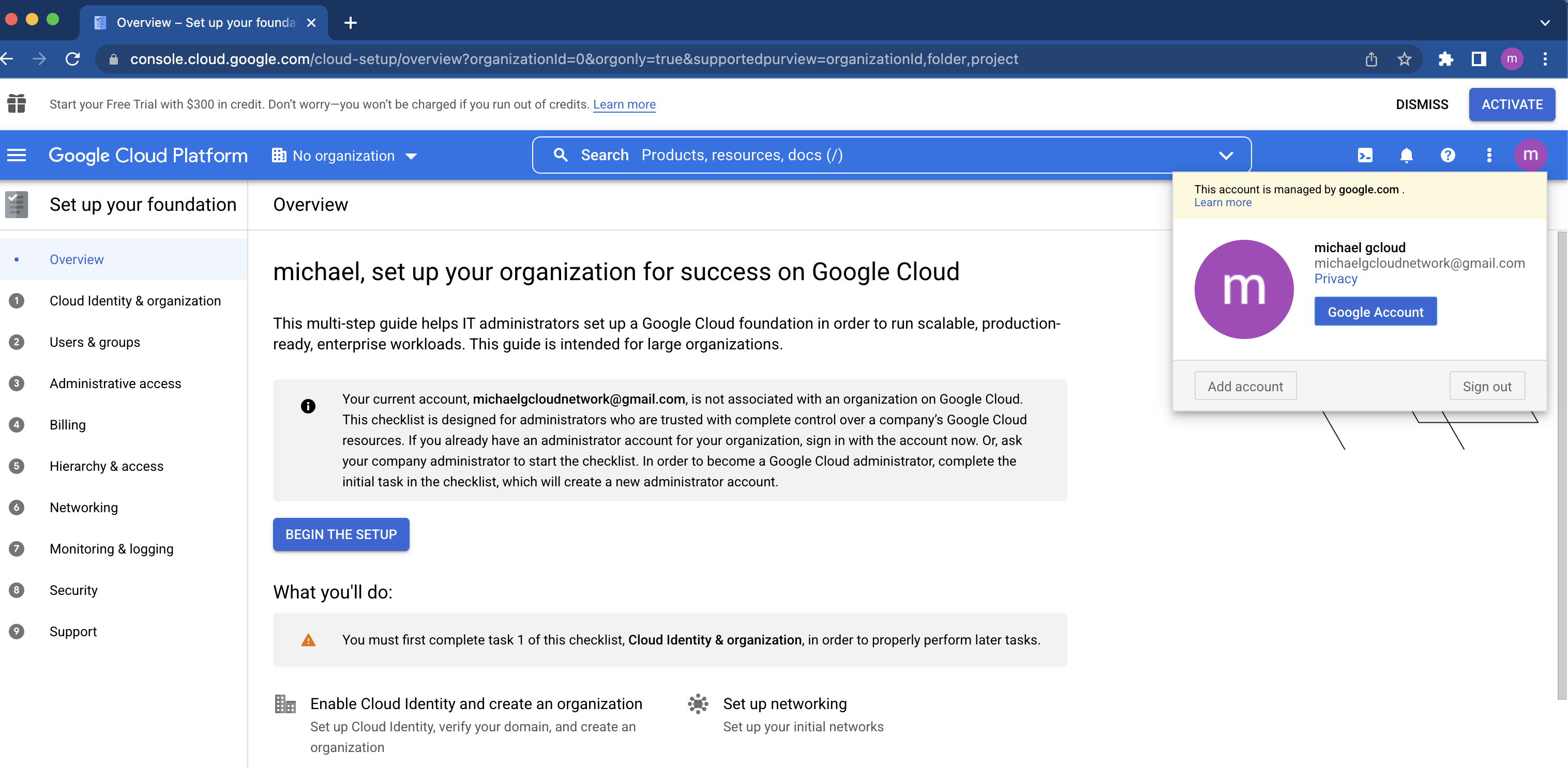Click the large purple profile picture

[1244, 289]
